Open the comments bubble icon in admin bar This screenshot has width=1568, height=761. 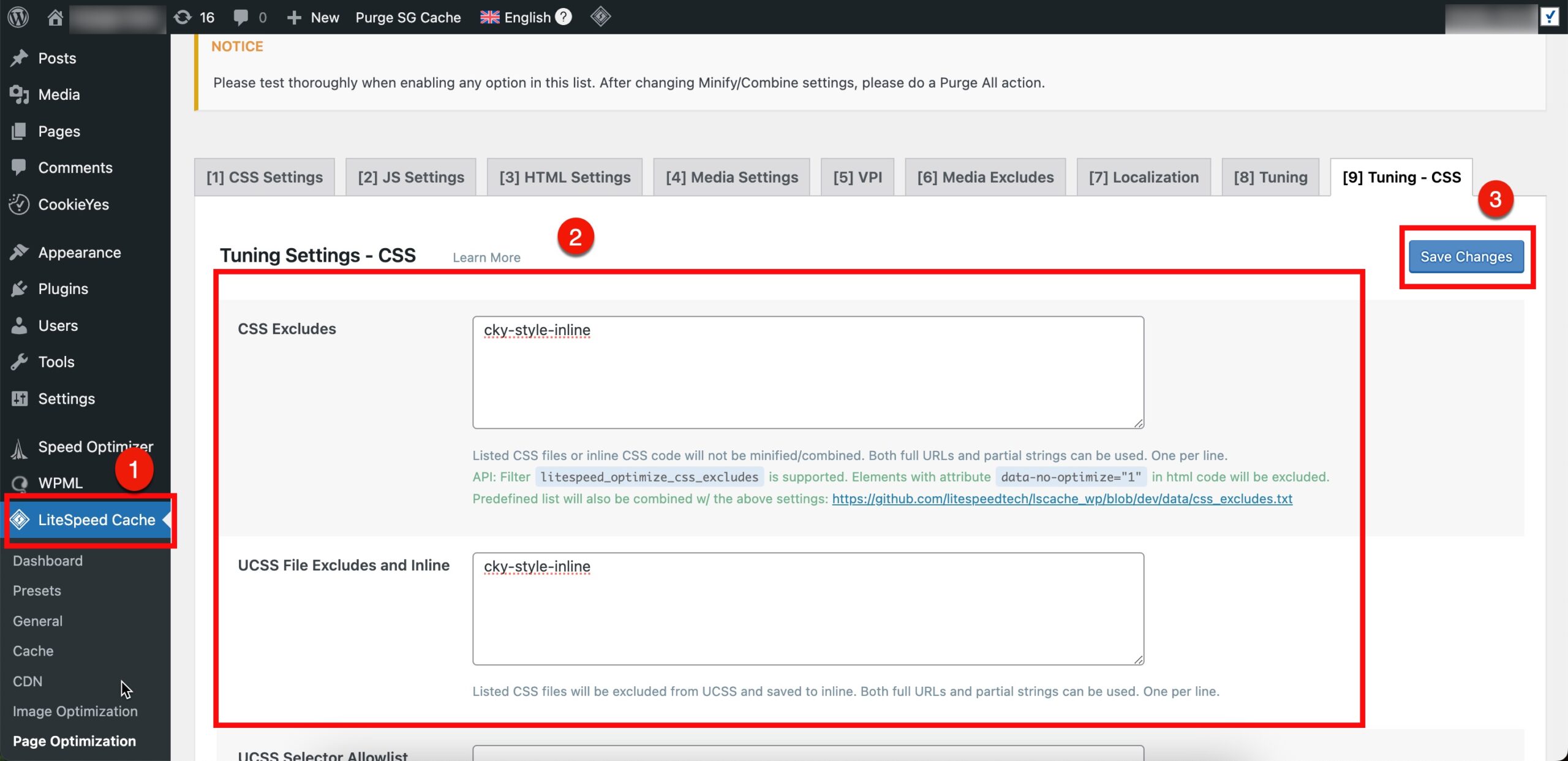pos(241,17)
